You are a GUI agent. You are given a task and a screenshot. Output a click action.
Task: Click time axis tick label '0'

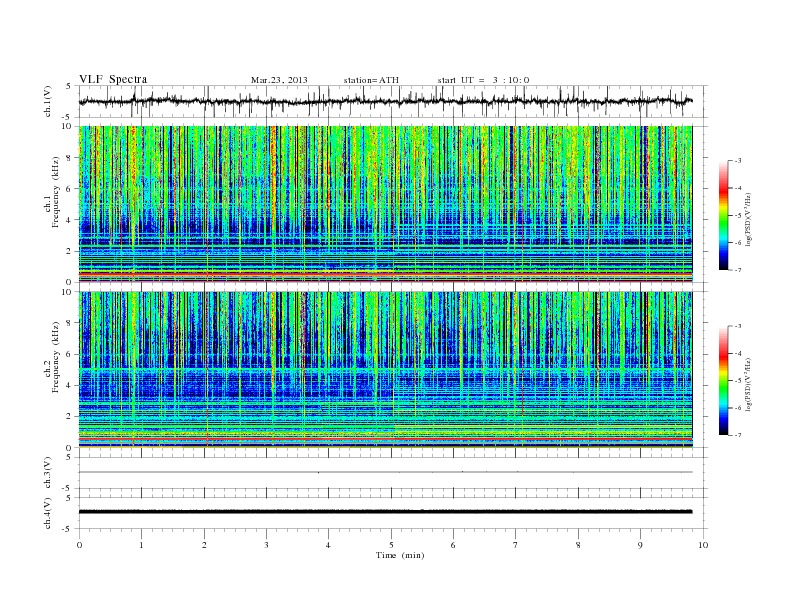click(79, 545)
